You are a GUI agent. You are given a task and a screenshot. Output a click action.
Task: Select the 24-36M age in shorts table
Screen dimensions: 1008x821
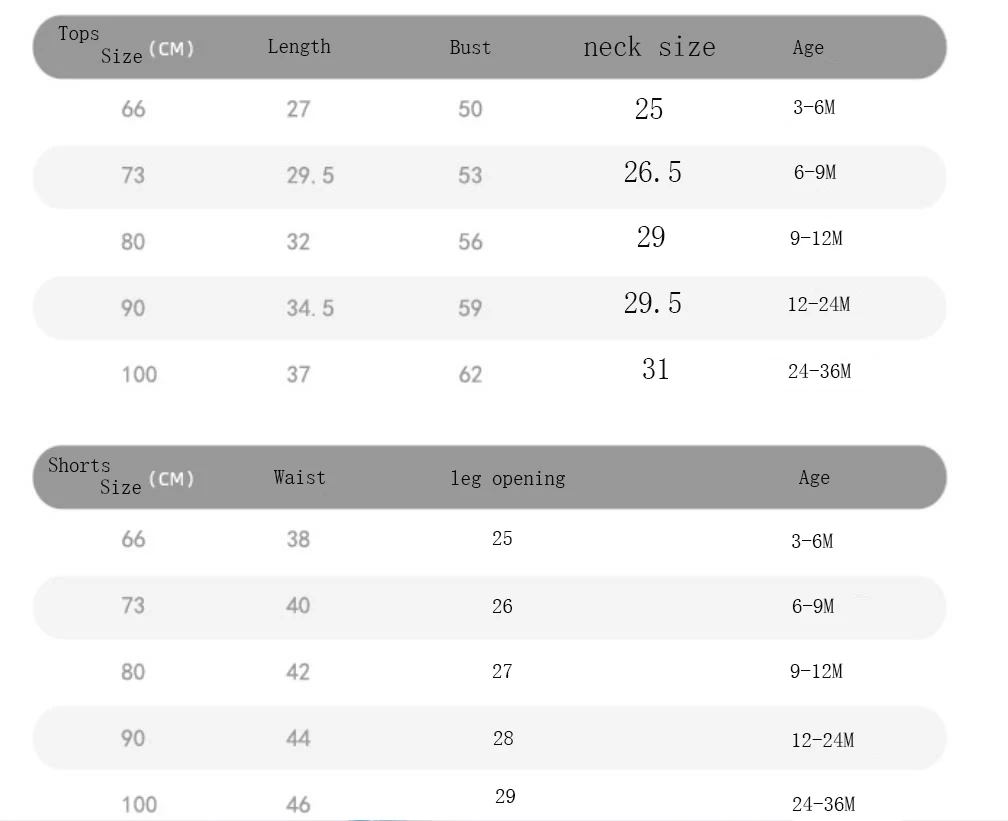click(x=824, y=804)
